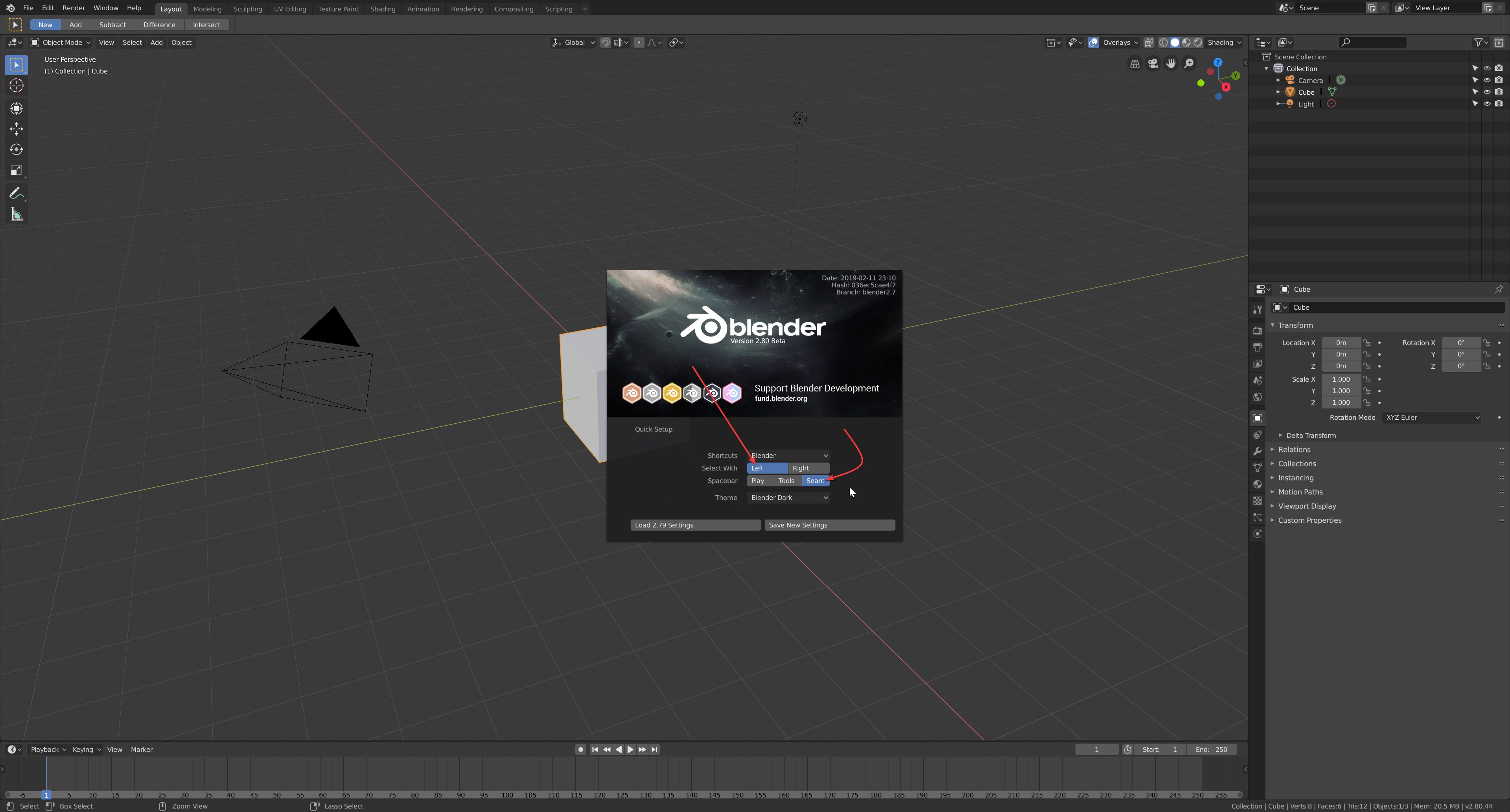The image size is (1510, 812).
Task: Switch to orthographic grid view icon
Action: tap(1135, 63)
